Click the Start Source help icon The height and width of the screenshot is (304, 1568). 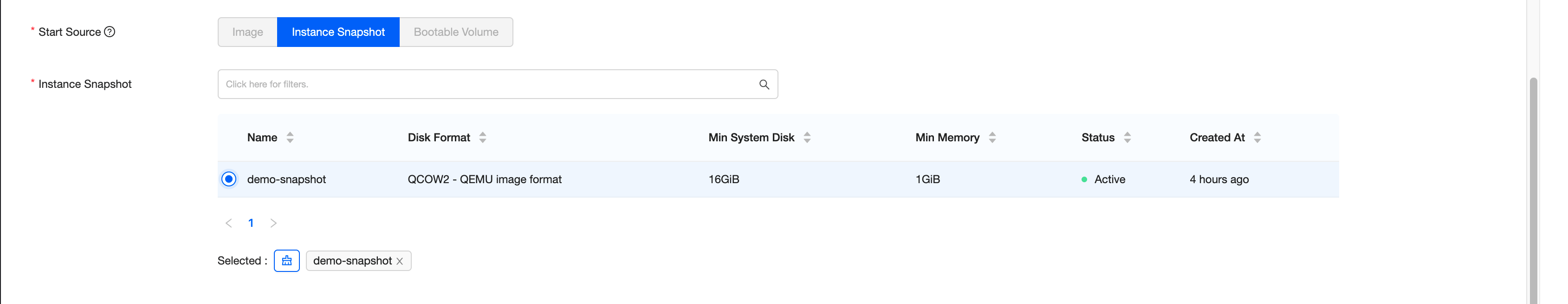(110, 32)
